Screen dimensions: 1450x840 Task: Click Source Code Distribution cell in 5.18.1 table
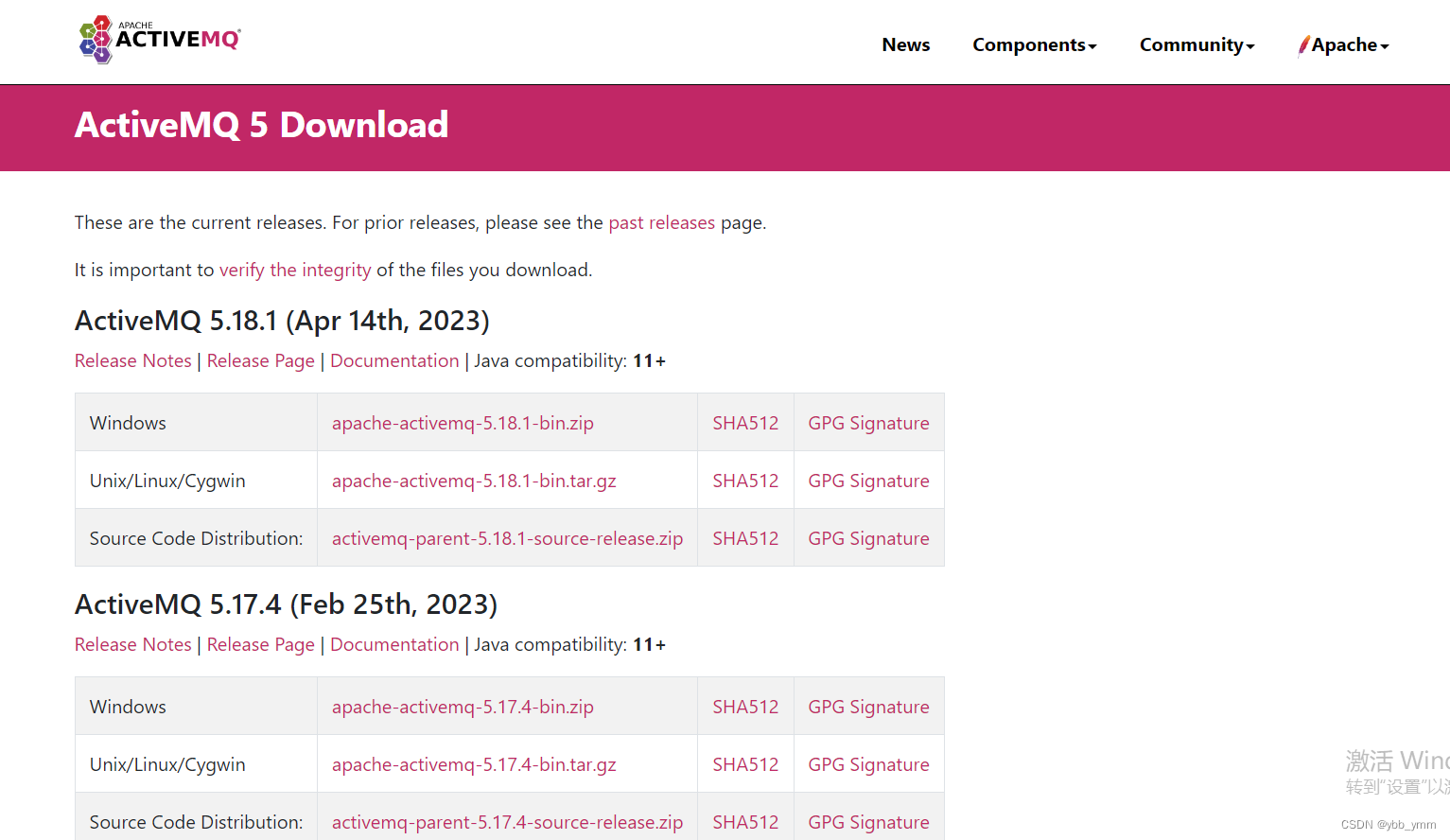pos(196,538)
